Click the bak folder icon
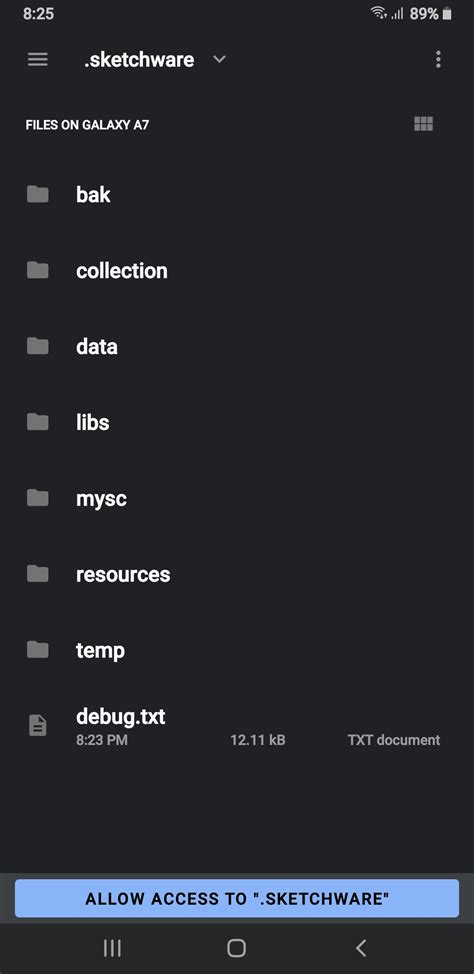The image size is (474, 974). [37, 194]
